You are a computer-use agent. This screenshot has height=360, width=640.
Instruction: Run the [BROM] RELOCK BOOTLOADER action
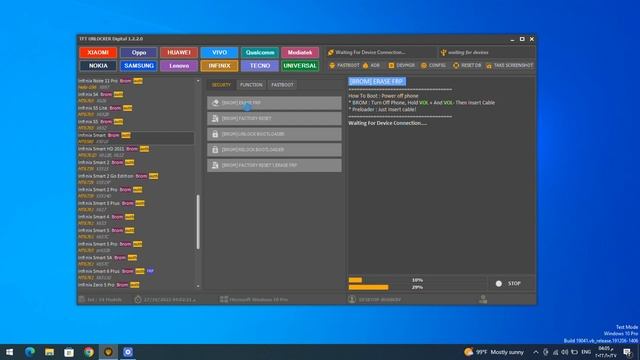[x=274, y=149]
